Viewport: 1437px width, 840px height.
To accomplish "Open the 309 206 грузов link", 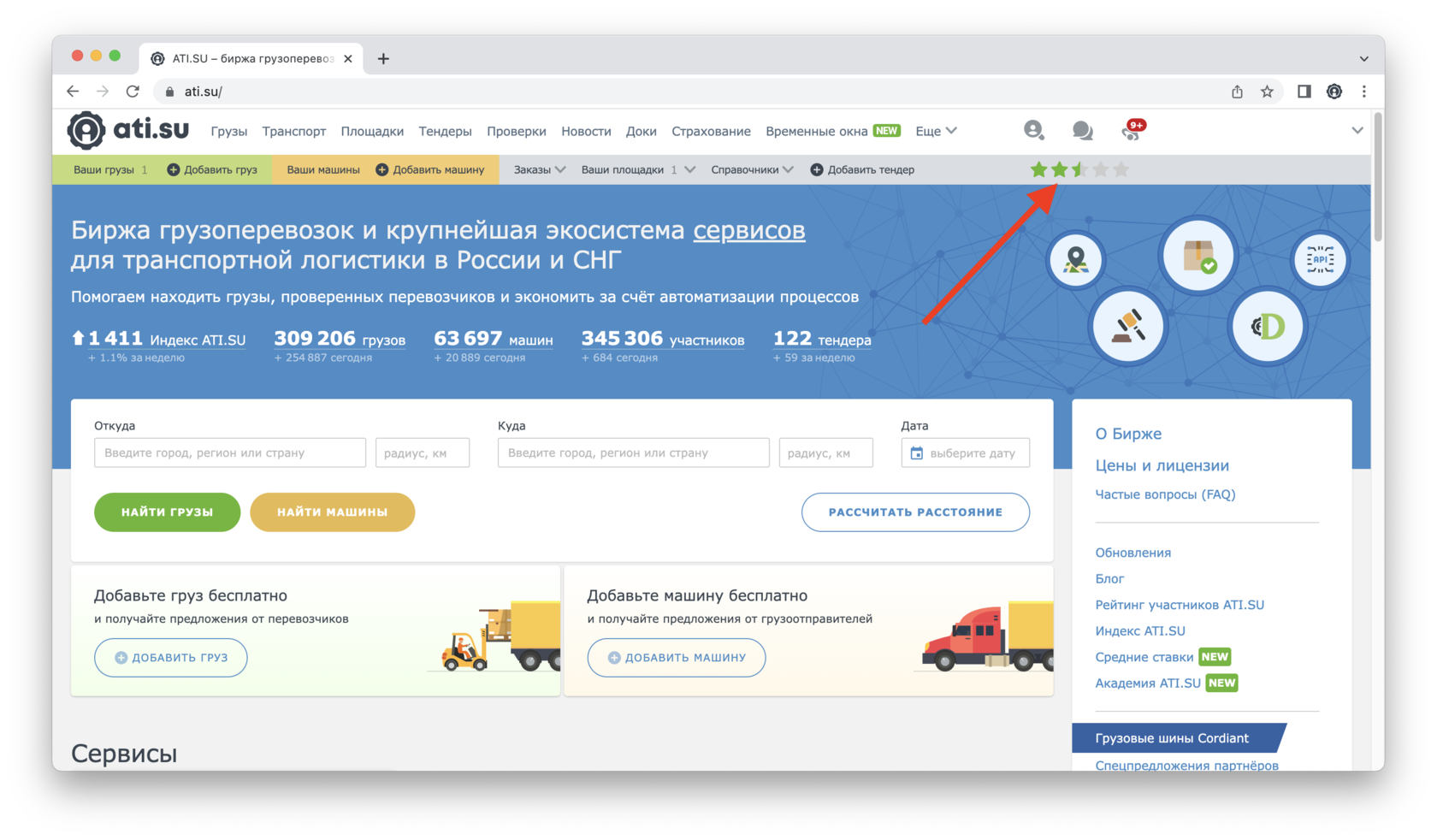I will (x=340, y=339).
